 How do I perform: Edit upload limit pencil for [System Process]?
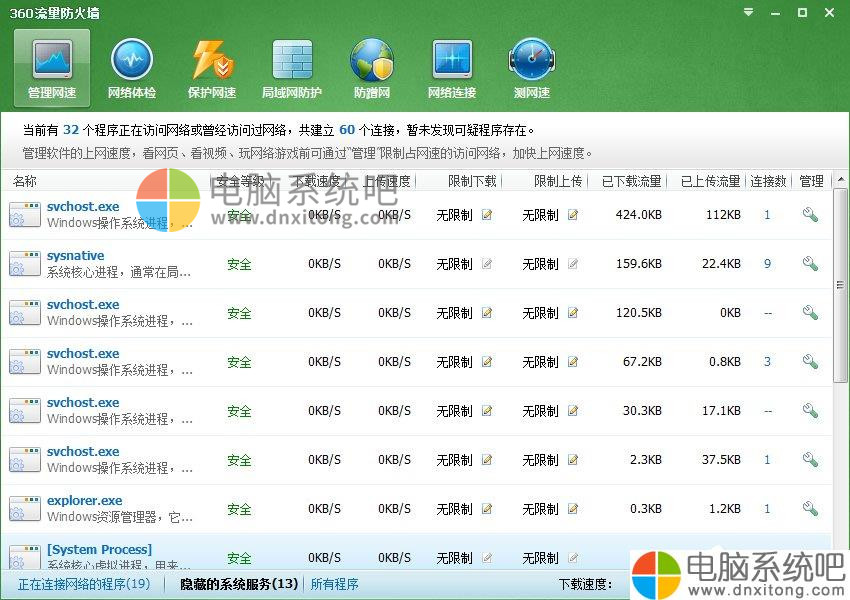click(572, 557)
